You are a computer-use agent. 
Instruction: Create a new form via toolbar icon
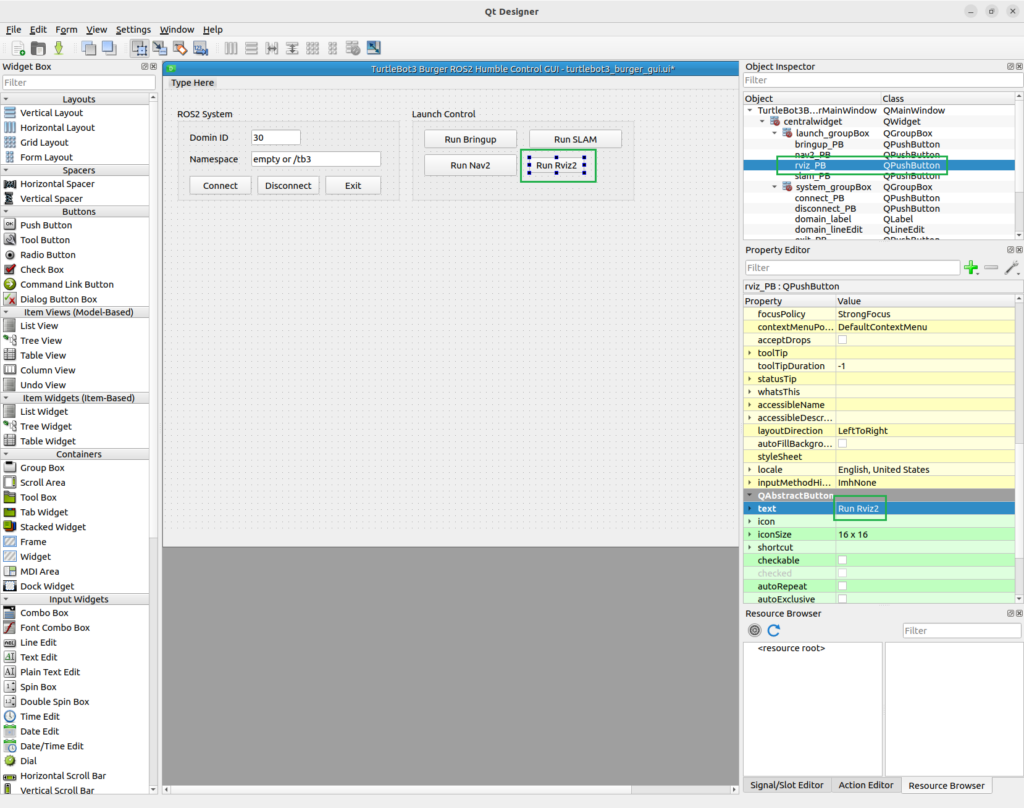(x=18, y=48)
